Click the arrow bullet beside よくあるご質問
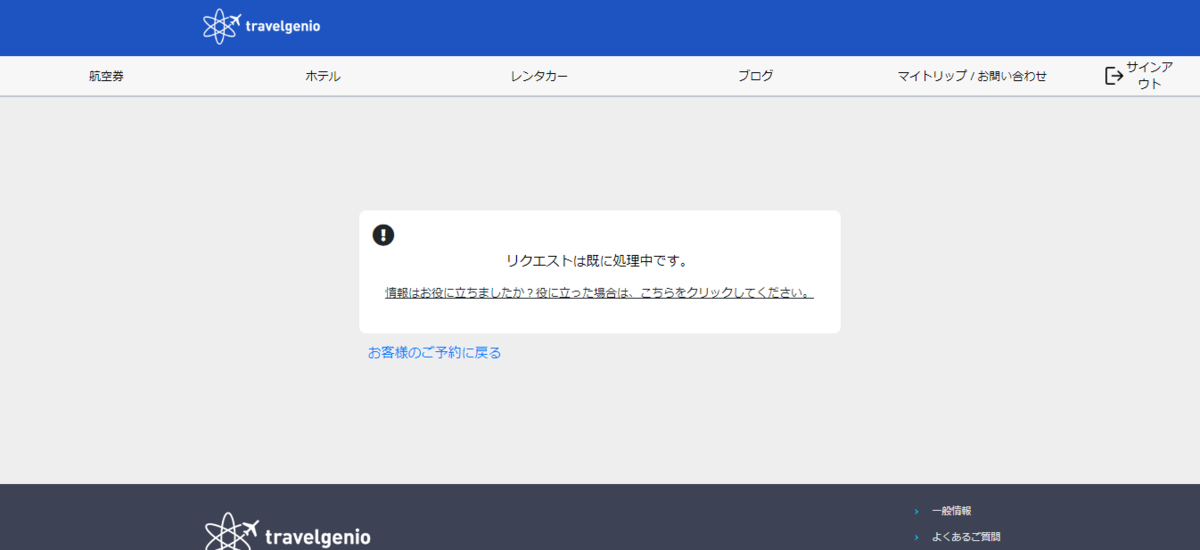Screen dimensions: 1200x550 916,537
